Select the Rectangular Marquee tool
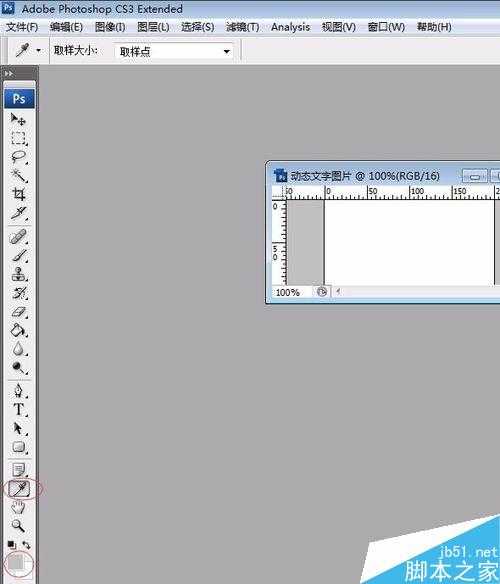500x584 pixels. (x=18, y=138)
